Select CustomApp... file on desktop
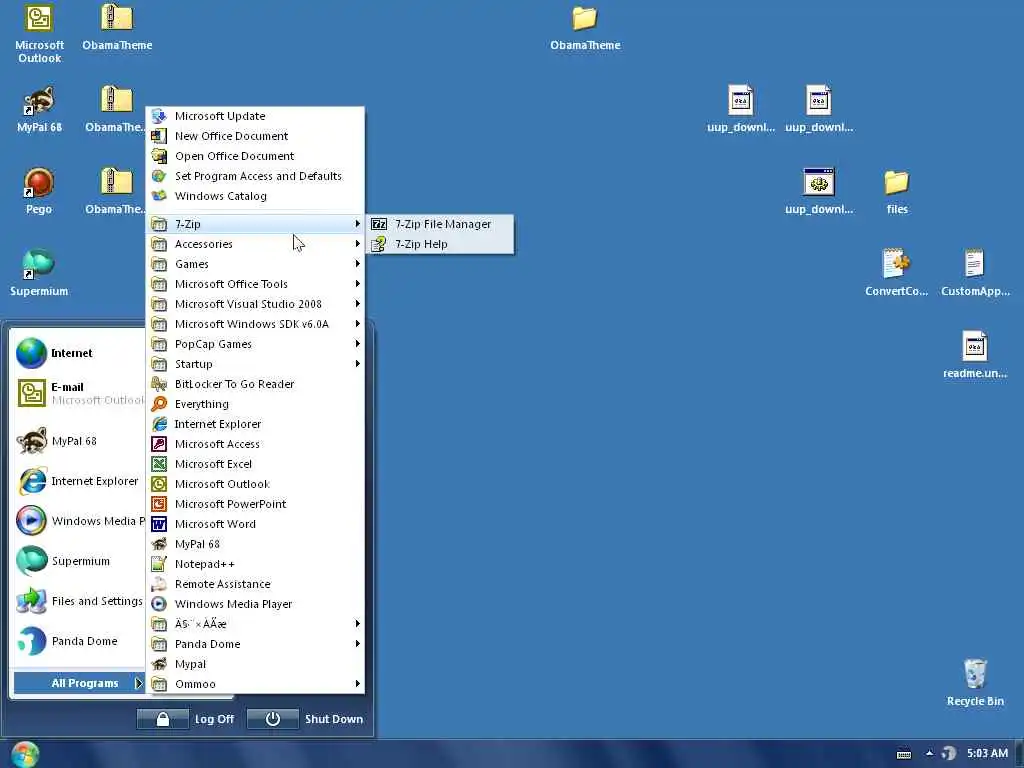The image size is (1024, 768). [975, 273]
